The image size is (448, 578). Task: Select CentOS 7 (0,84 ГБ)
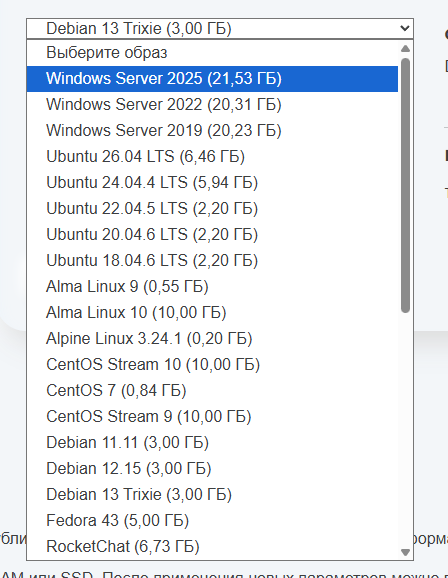[x=212, y=390]
